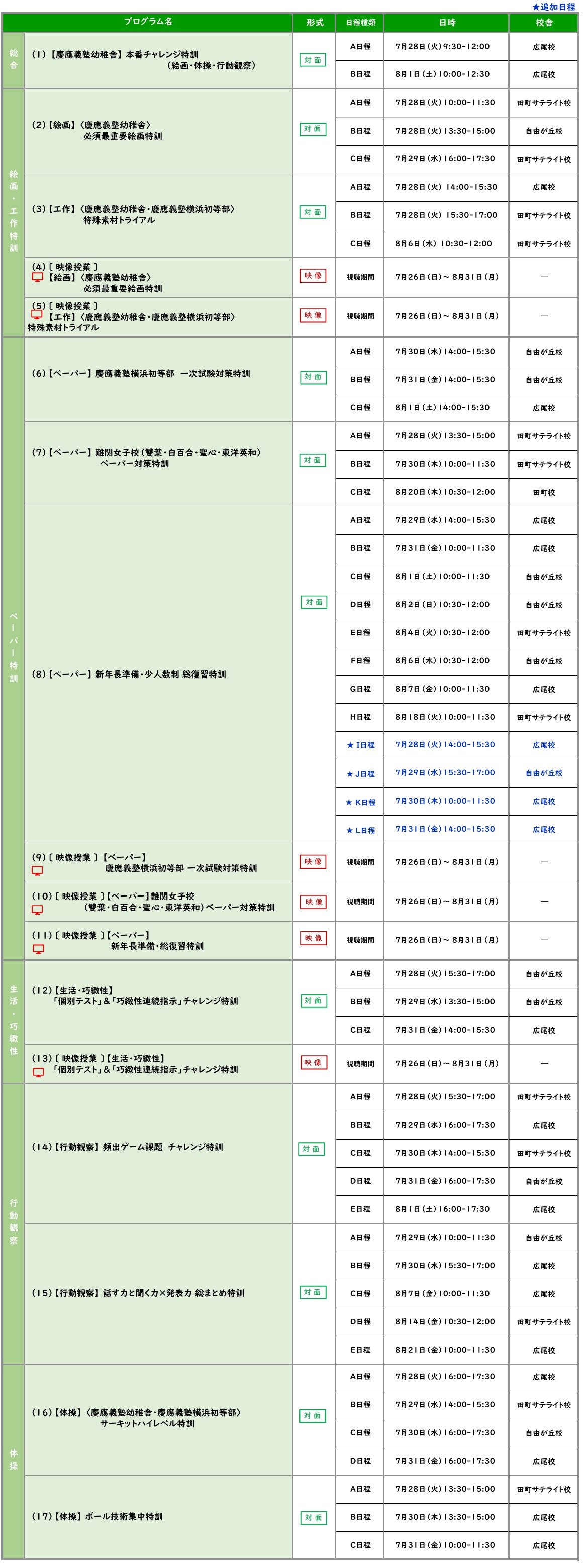
Task: Select the 対面 badge for program (7) 難関女子校
Action: point(313,460)
